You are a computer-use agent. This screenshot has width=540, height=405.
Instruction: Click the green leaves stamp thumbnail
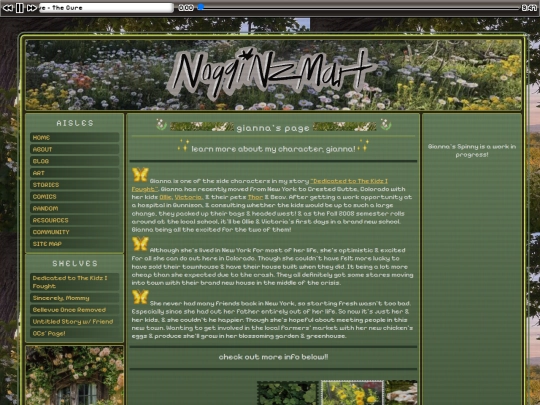[288, 393]
